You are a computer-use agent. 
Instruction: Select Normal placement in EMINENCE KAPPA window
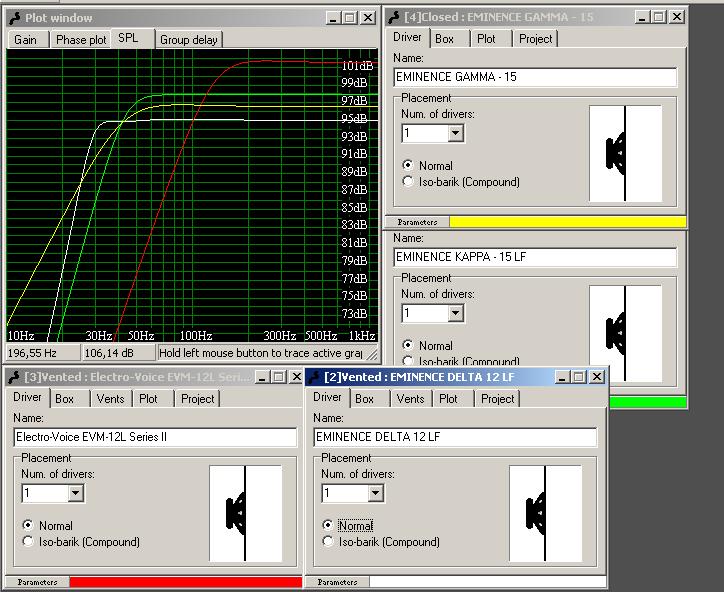(x=428, y=345)
